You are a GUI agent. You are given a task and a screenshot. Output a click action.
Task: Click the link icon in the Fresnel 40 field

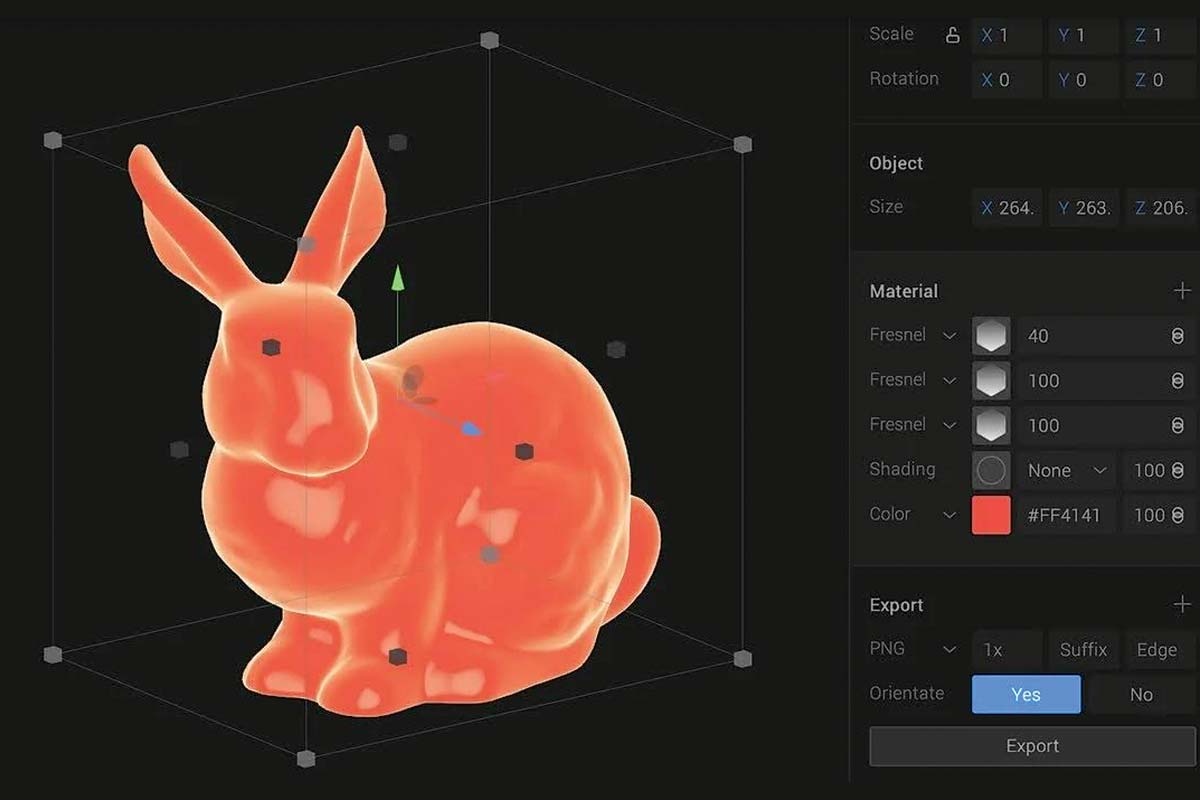(x=1177, y=337)
